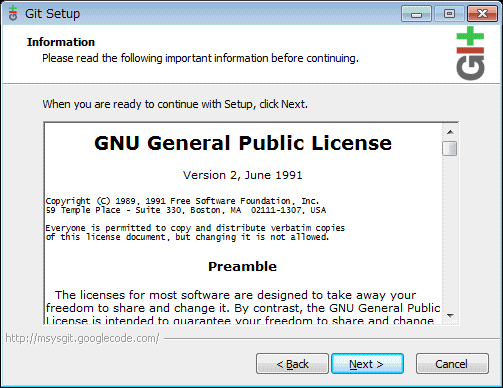Click 'When you are ready to continue' text
This screenshot has width=503, height=388.
click(175, 104)
